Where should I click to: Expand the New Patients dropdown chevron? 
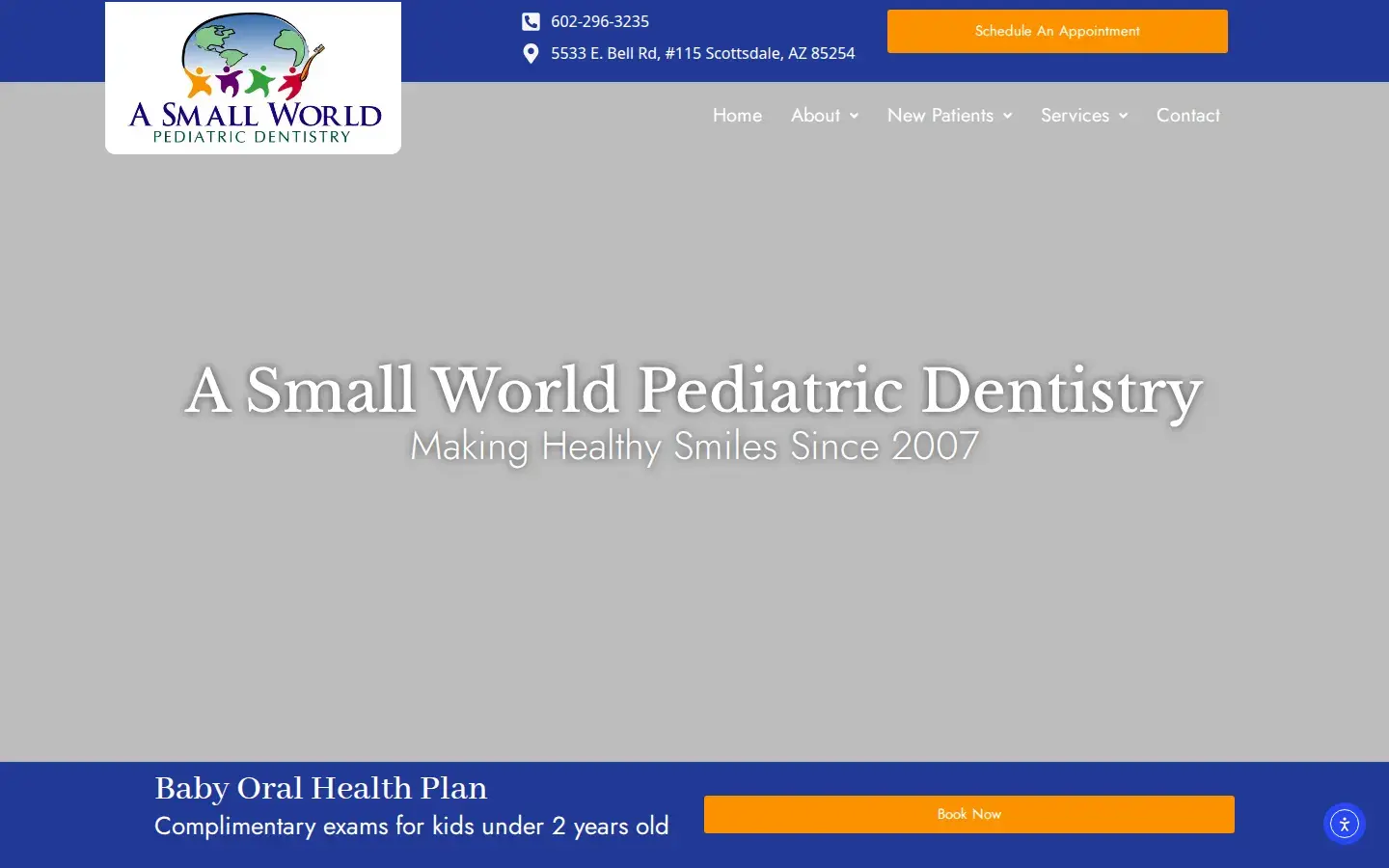[x=1007, y=116]
